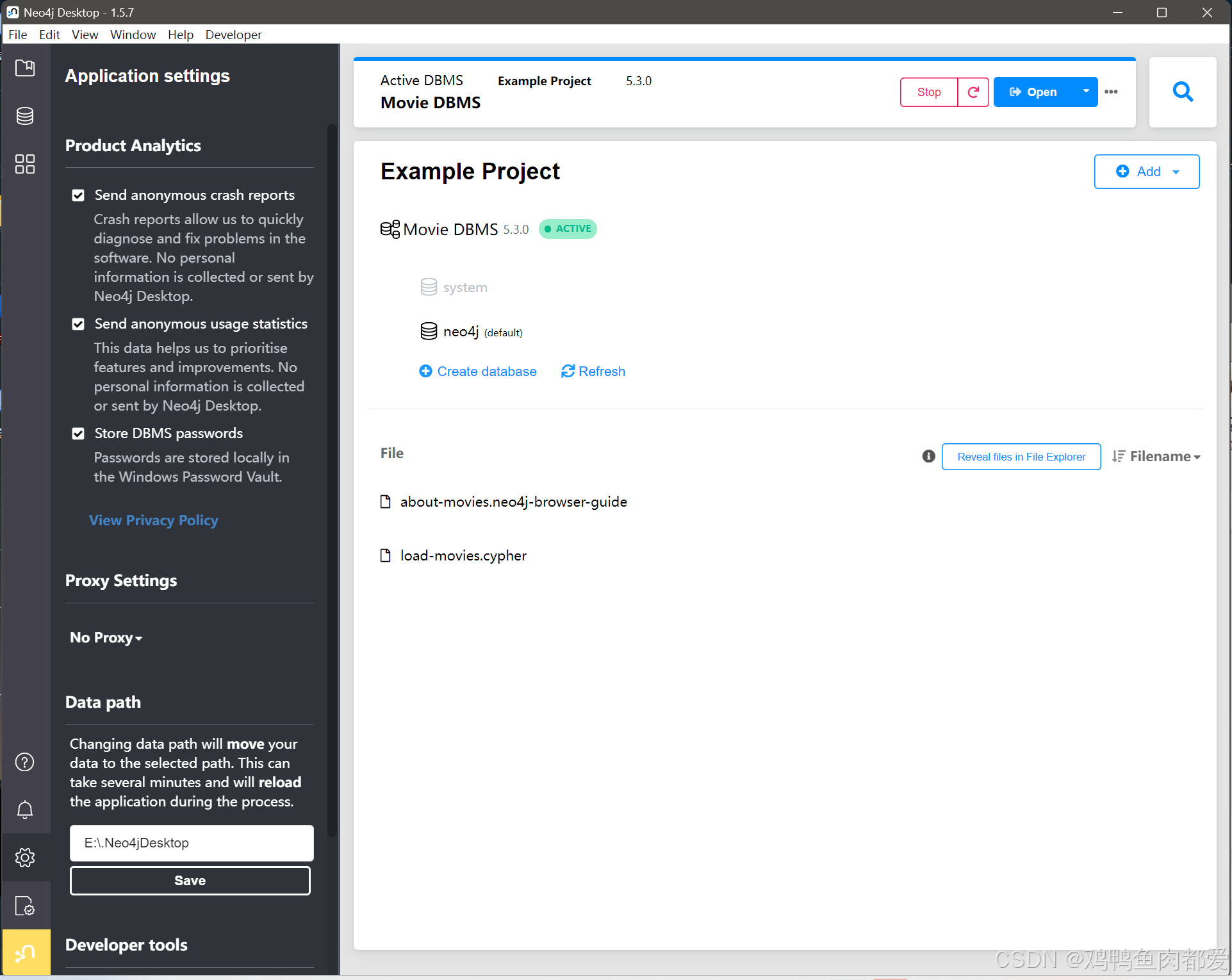Click the data path input field
1232x980 pixels.
192,843
